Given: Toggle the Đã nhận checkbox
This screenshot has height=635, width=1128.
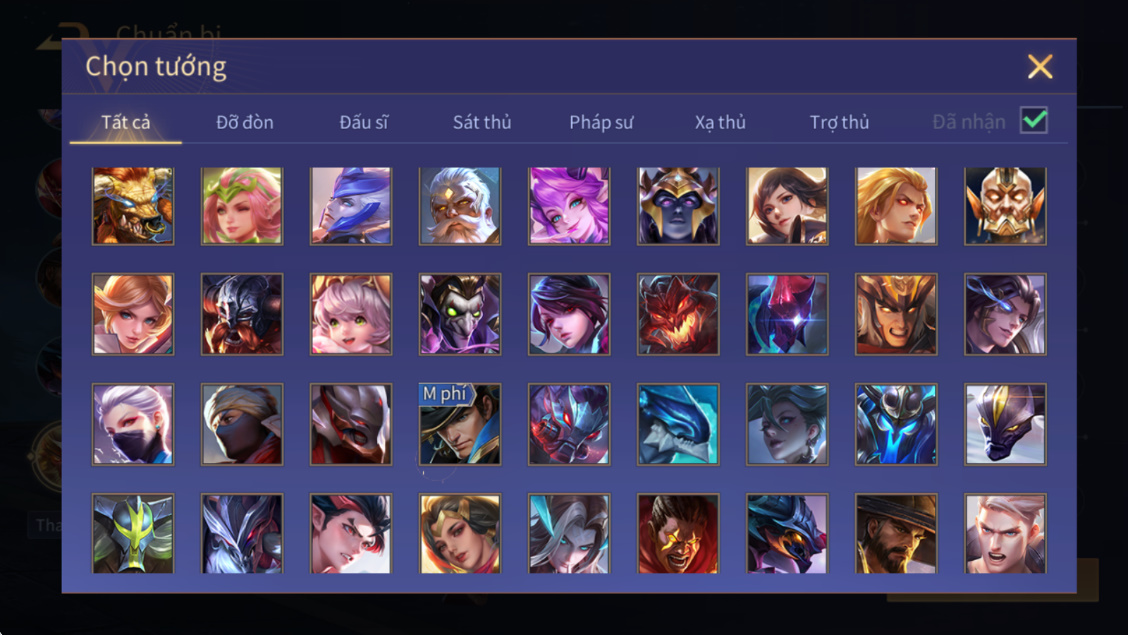Looking at the screenshot, I should tap(1034, 120).
